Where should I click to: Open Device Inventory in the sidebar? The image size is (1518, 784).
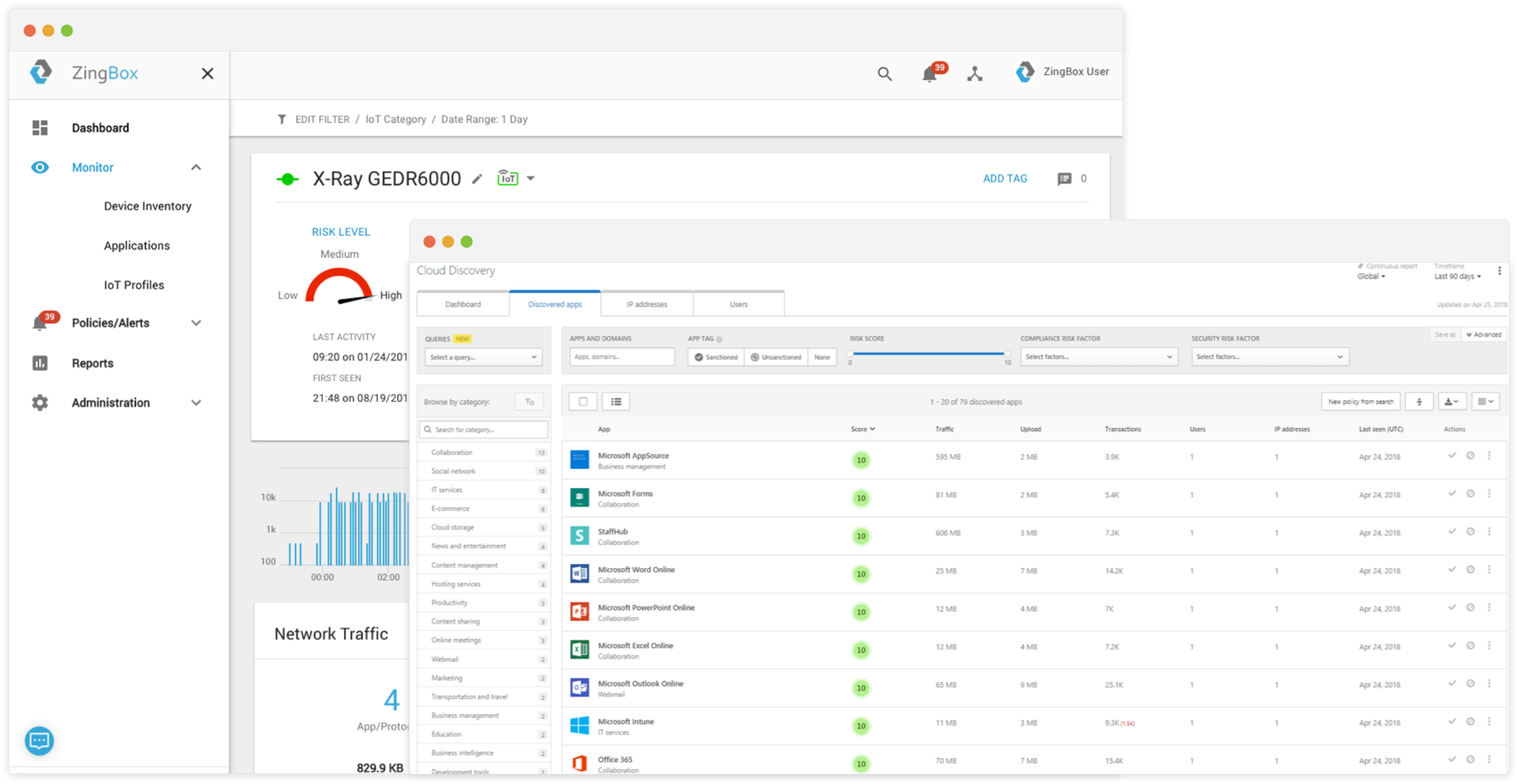tap(148, 206)
